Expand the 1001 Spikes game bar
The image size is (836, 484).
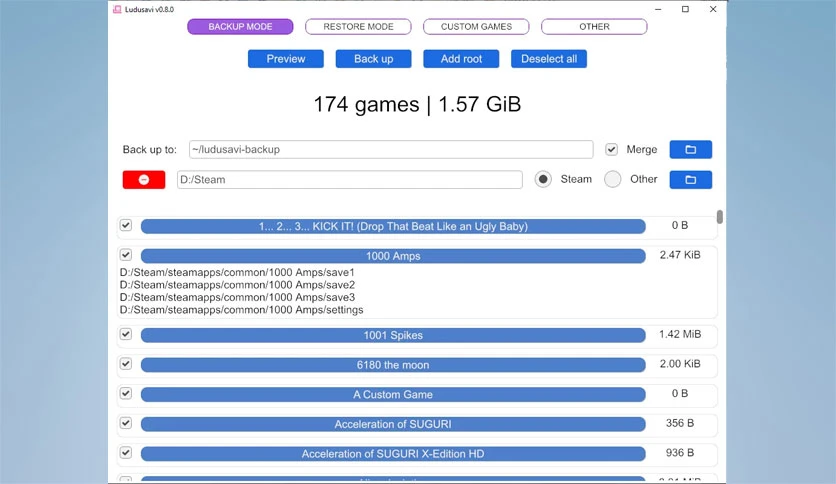[x=393, y=335]
